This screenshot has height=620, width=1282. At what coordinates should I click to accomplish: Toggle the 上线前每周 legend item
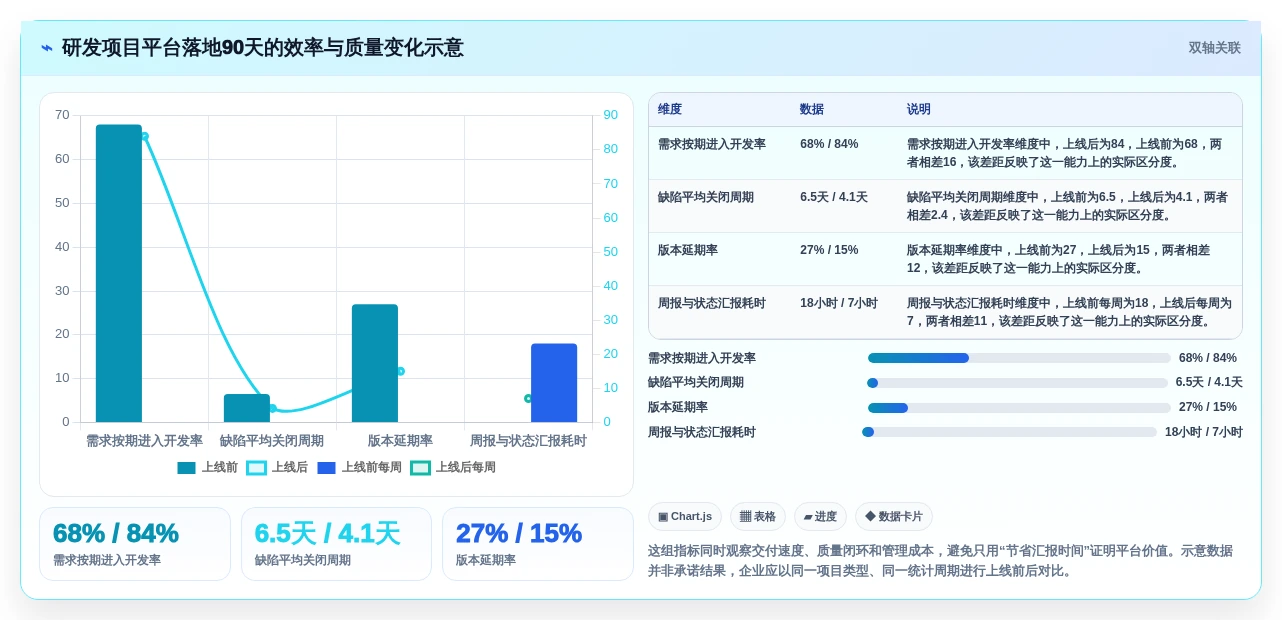coord(359,467)
